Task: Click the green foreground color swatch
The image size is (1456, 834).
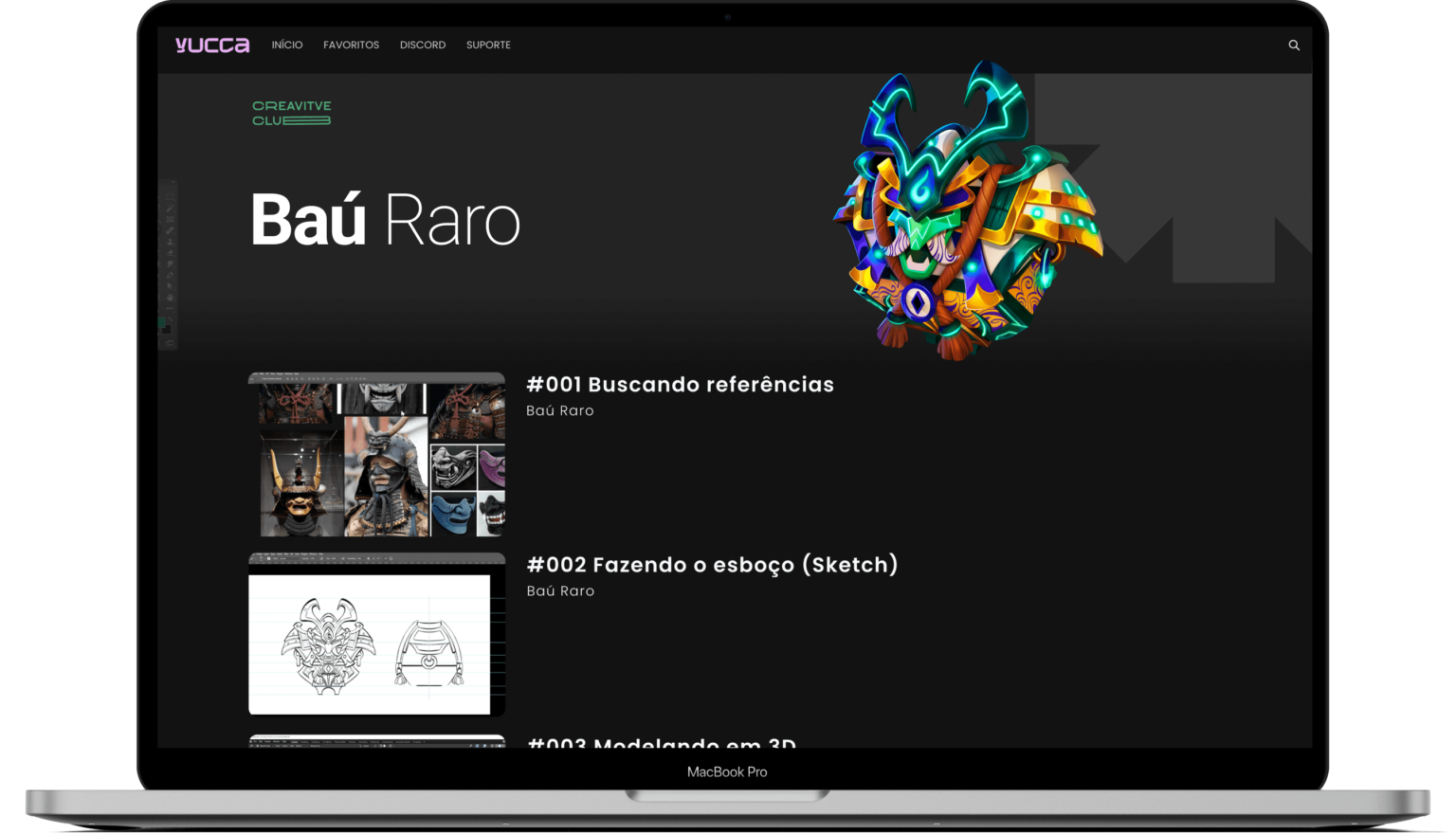Action: coord(161,323)
